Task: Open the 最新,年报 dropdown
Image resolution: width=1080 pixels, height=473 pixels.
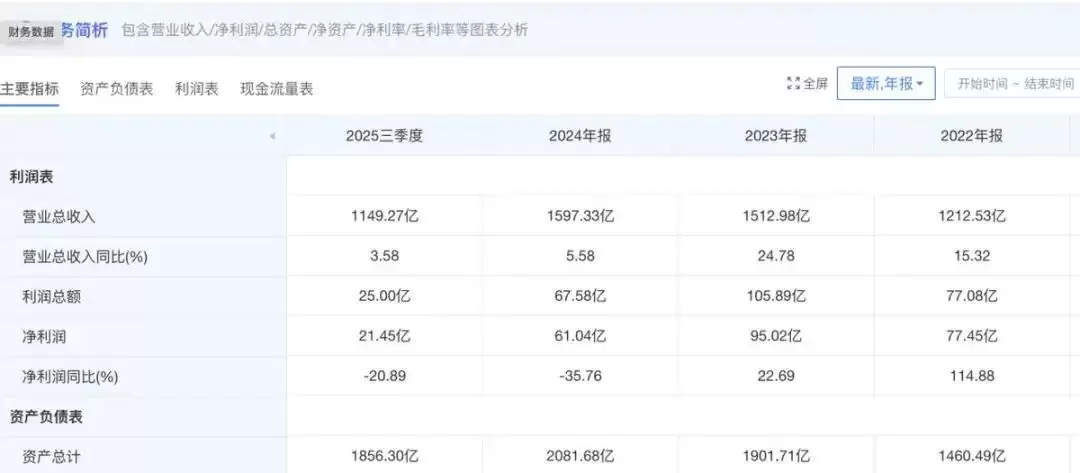Action: point(886,84)
